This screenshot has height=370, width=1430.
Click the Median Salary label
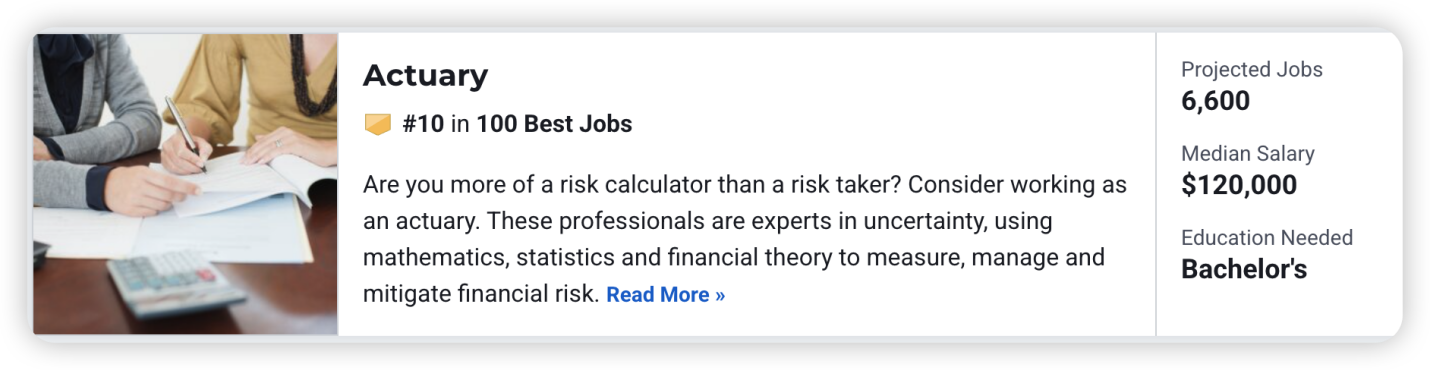pyautogui.click(x=1248, y=154)
